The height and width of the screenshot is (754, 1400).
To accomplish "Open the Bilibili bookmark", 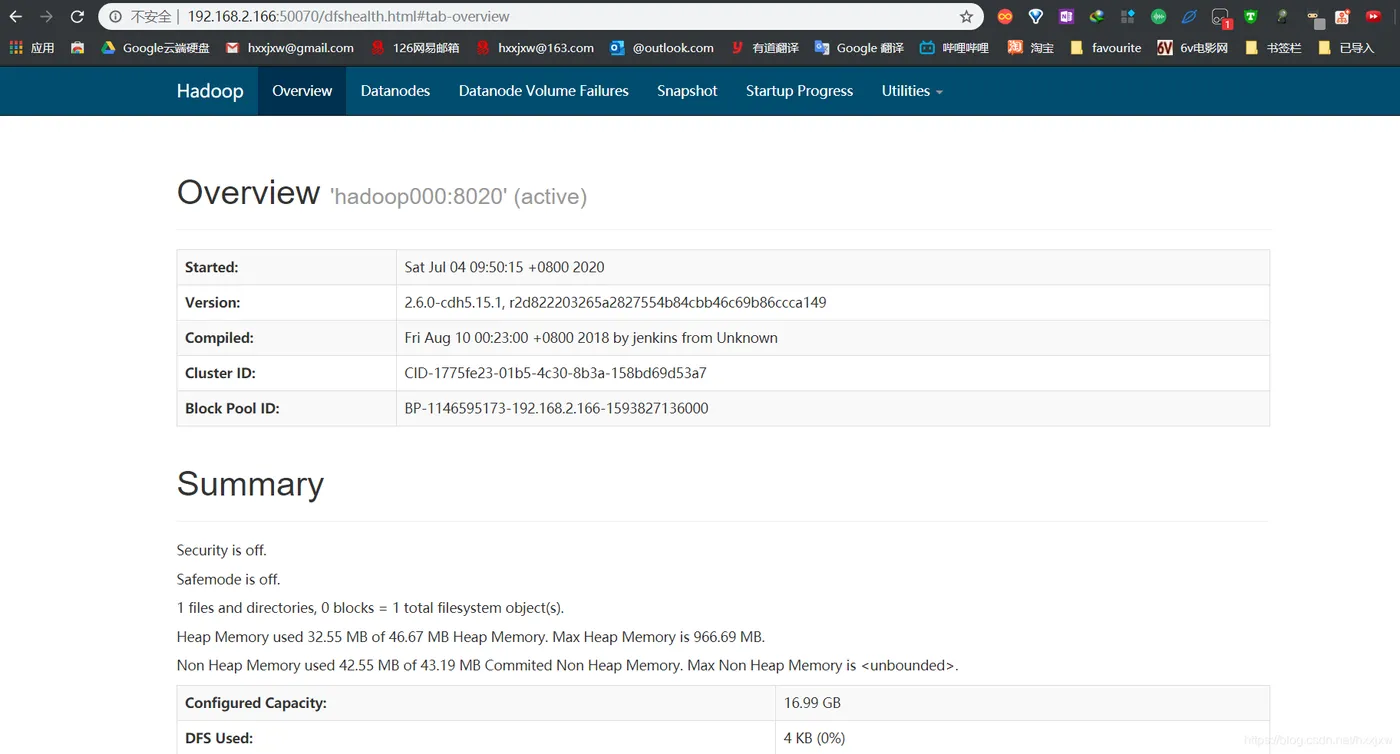I will pyautogui.click(x=954, y=47).
